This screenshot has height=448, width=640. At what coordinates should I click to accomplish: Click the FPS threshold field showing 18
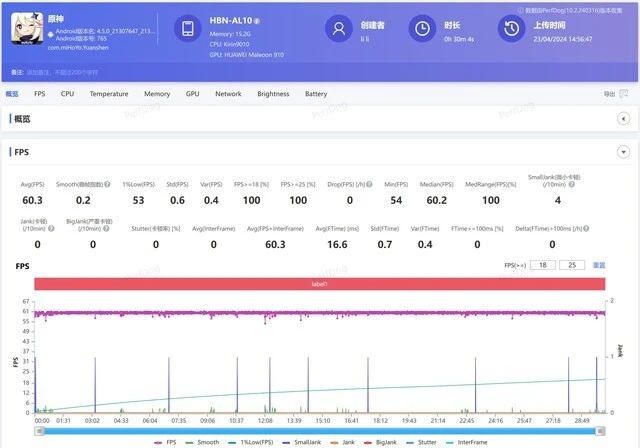[542, 265]
